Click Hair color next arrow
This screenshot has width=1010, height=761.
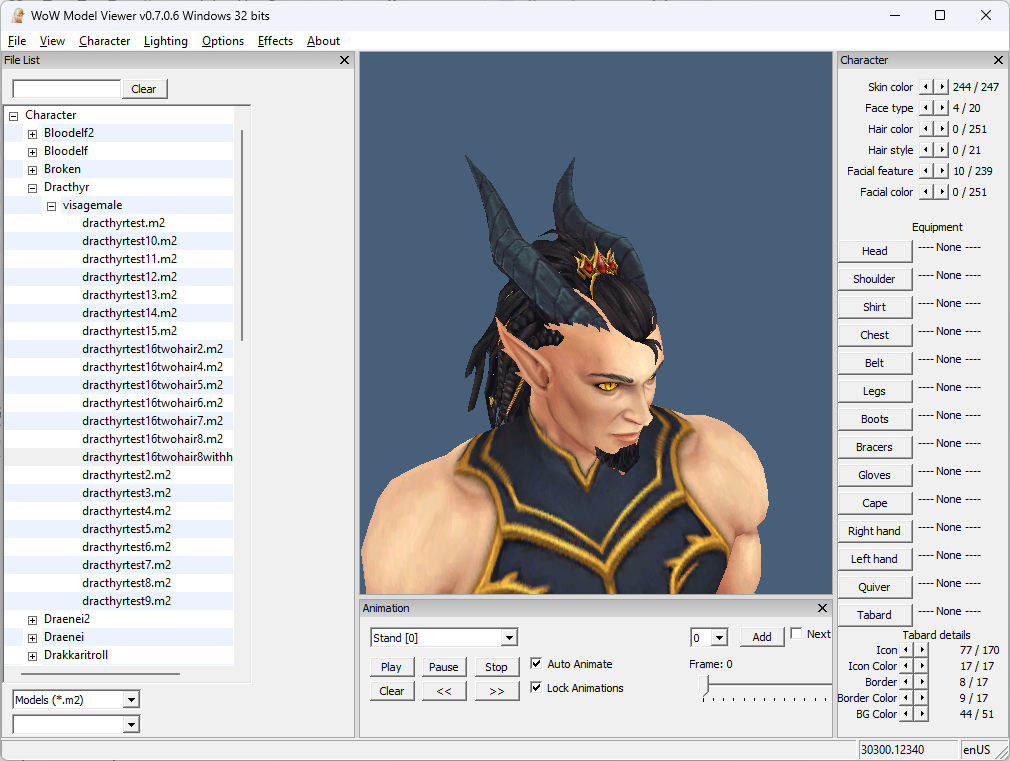[x=941, y=129]
